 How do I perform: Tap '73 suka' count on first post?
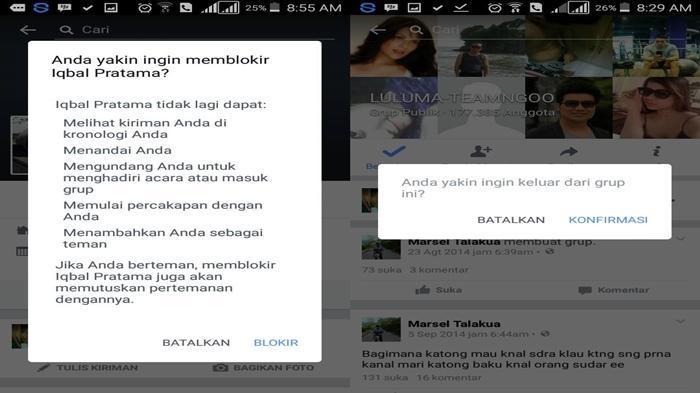click(382, 270)
